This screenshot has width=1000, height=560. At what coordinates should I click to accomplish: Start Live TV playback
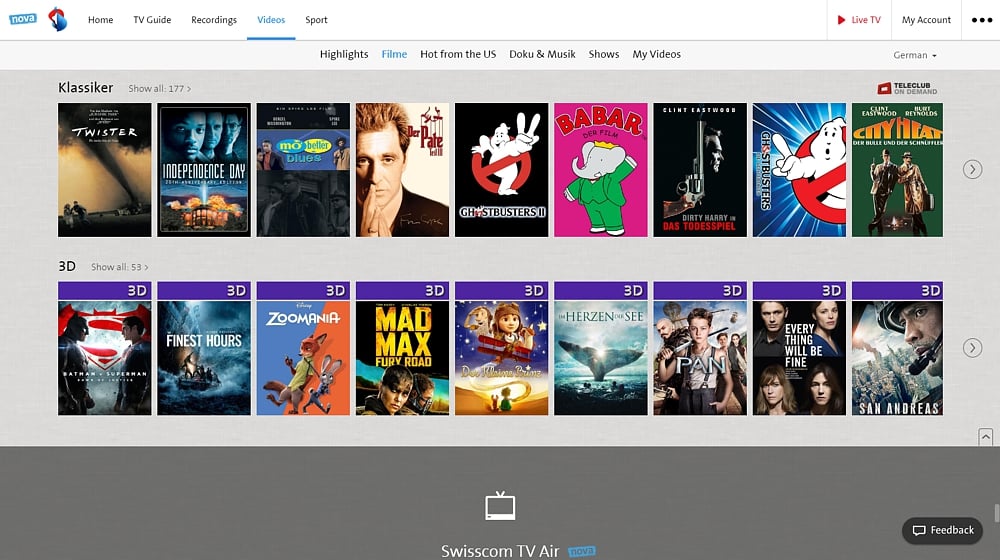pyautogui.click(x=858, y=20)
